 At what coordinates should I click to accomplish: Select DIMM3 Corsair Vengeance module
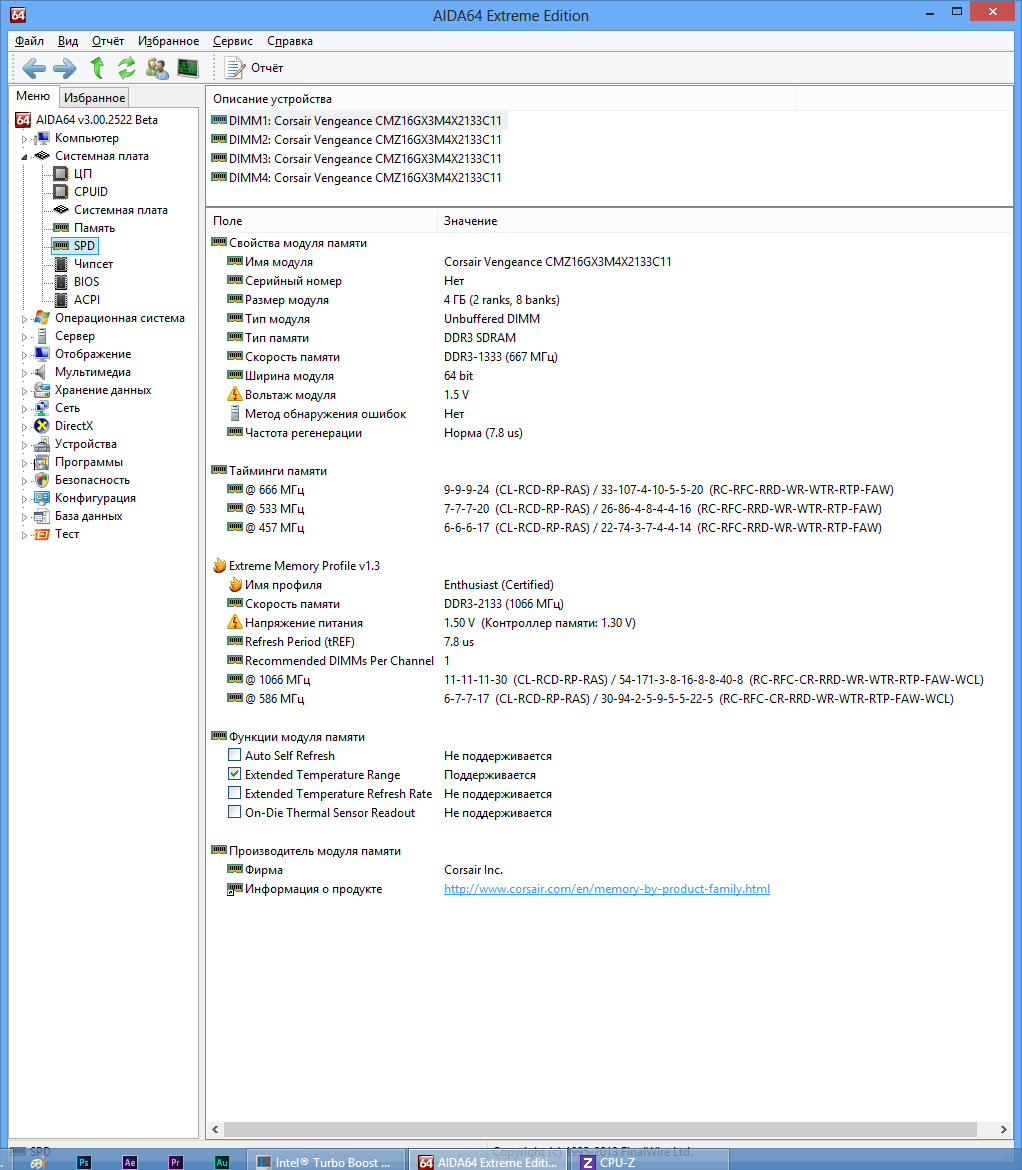(x=365, y=159)
